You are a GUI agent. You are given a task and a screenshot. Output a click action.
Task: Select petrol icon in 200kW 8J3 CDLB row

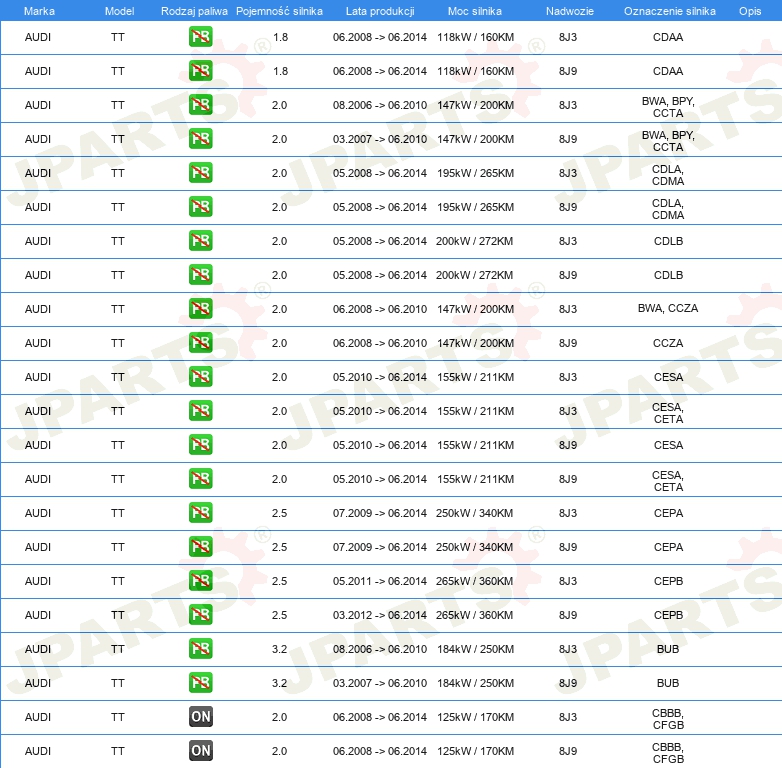pyautogui.click(x=200, y=240)
